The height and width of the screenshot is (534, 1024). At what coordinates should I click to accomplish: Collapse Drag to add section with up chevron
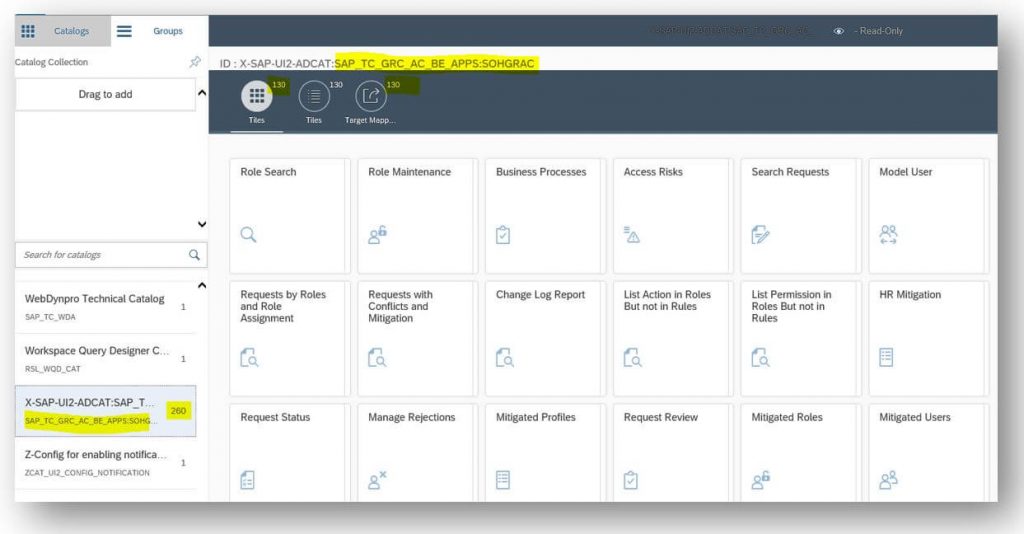point(202,93)
